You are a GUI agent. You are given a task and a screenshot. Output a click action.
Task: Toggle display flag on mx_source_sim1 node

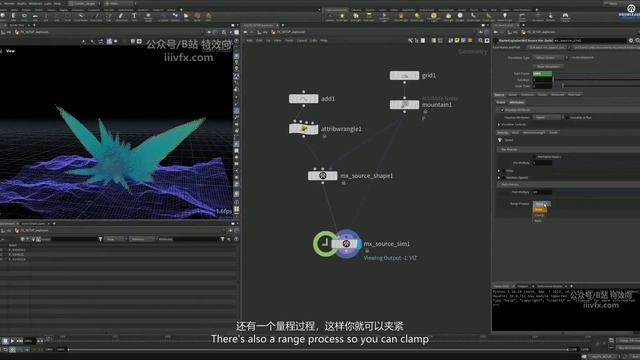coord(359,244)
